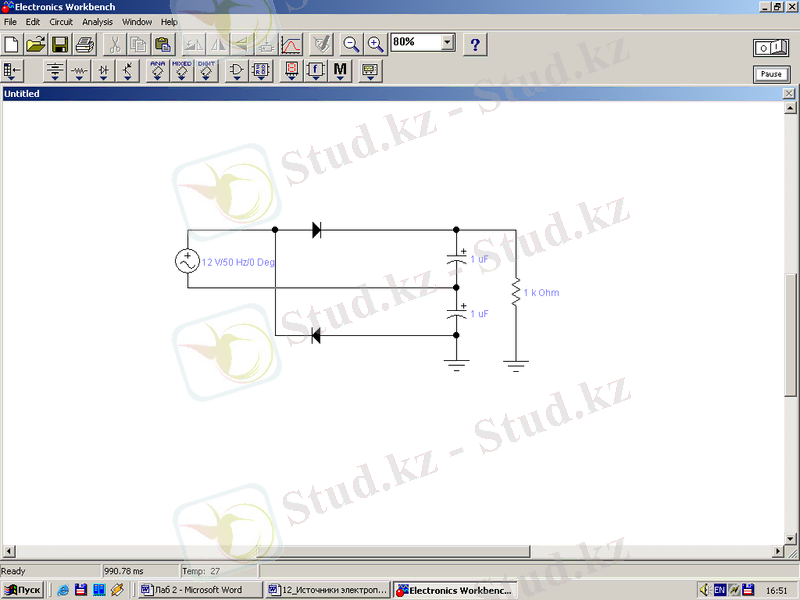
Task: Click the Paste clipboard icon
Action: point(163,44)
